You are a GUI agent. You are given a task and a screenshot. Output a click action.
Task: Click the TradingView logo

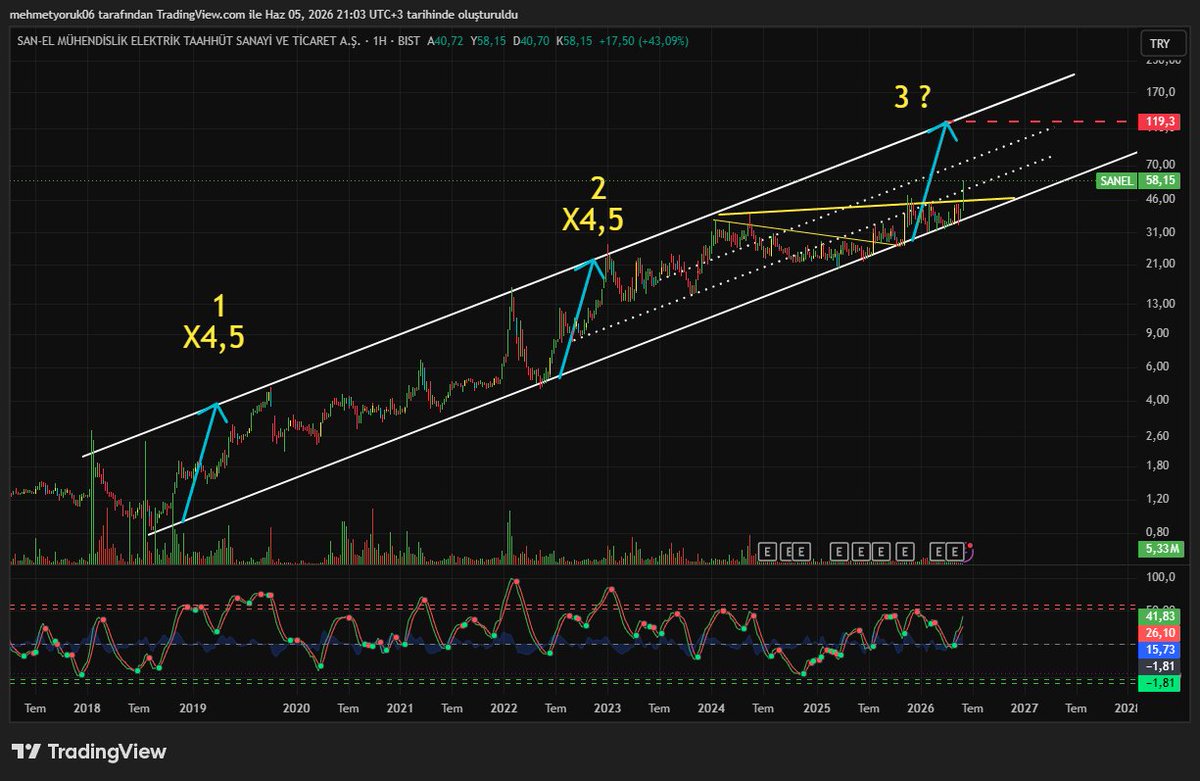pos(89,752)
